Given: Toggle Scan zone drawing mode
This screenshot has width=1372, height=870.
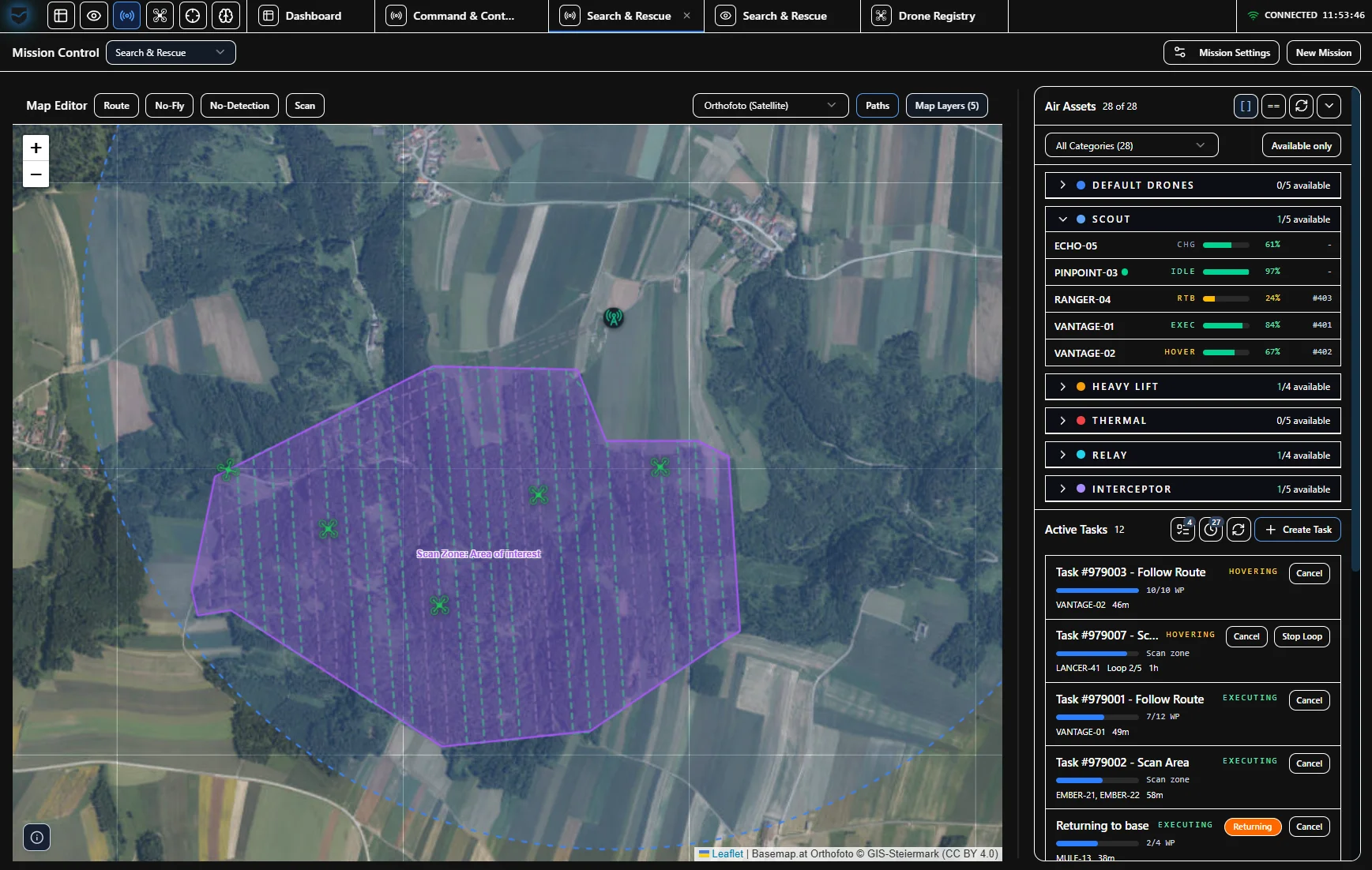Looking at the screenshot, I should pos(305,106).
